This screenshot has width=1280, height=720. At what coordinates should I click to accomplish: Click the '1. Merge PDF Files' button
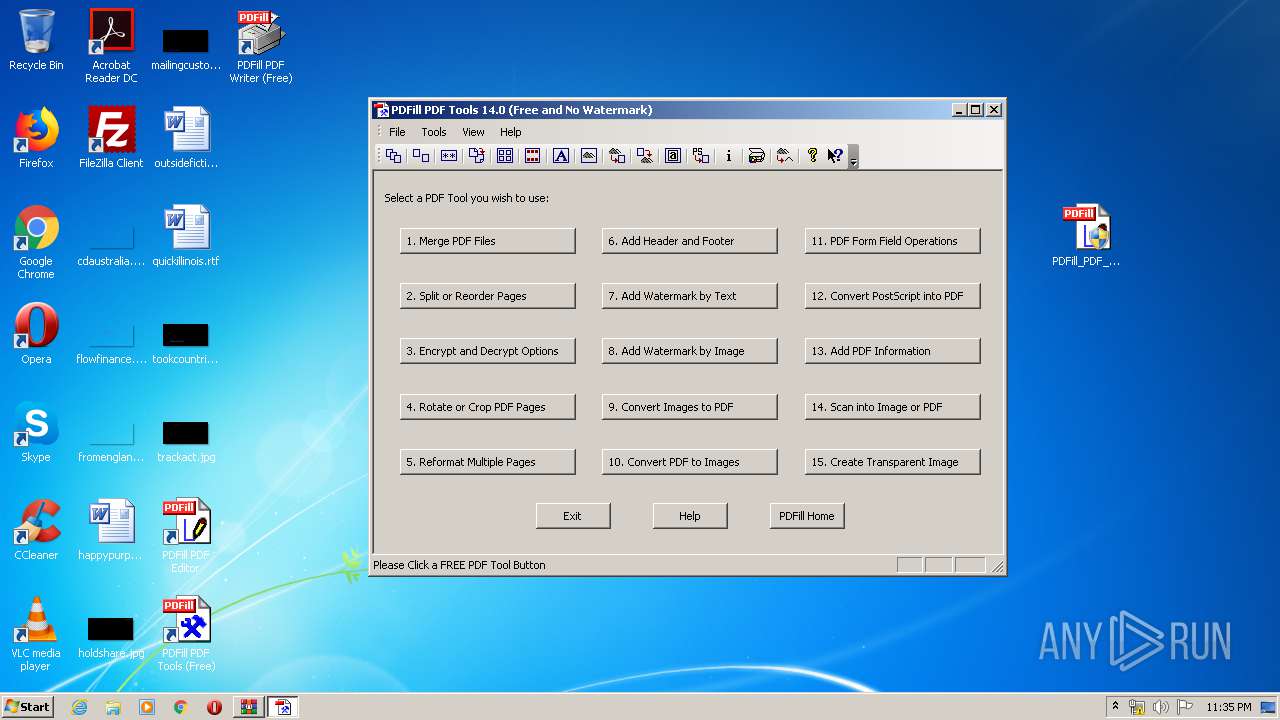[x=488, y=241]
